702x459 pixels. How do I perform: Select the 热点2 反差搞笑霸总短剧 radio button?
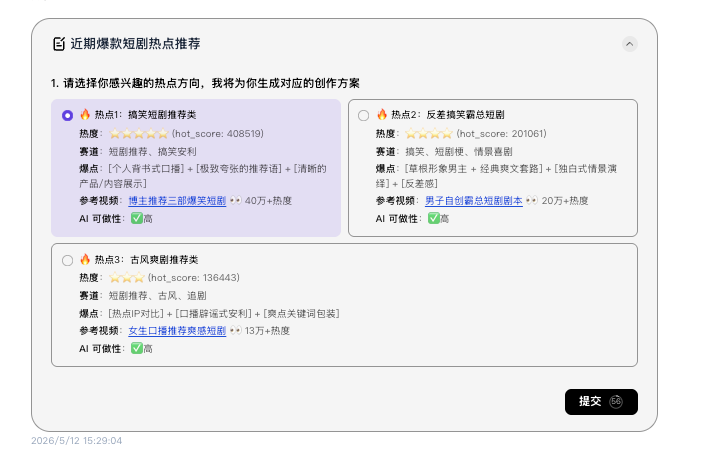(x=364, y=116)
